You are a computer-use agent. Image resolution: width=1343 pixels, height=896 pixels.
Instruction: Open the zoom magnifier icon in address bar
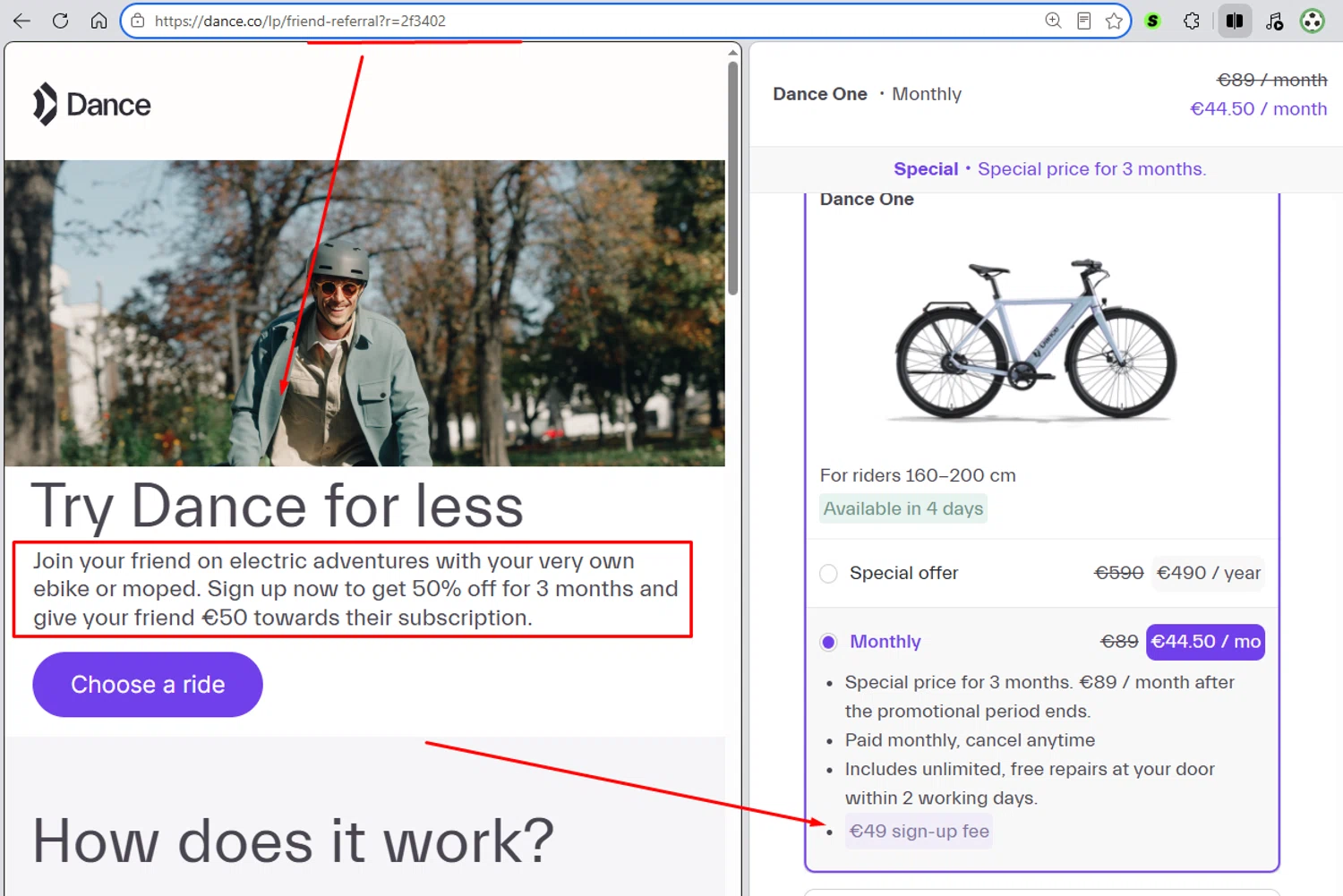click(x=1053, y=21)
